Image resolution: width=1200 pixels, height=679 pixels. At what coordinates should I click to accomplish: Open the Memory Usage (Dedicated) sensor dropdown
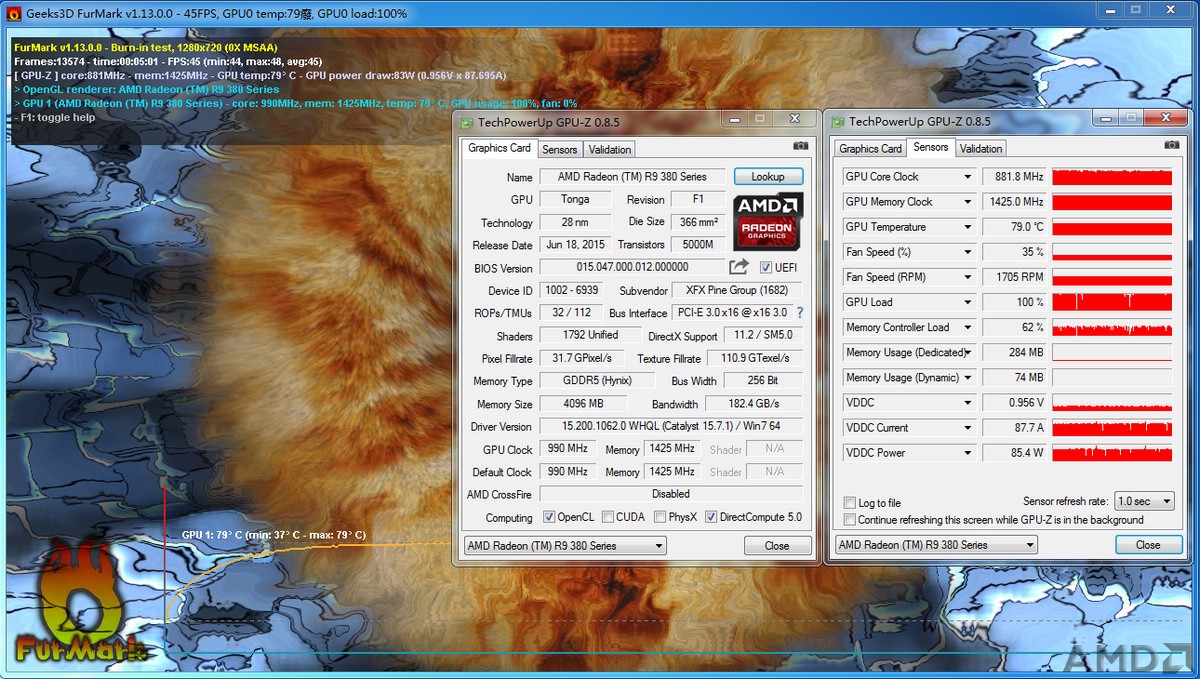pos(967,352)
